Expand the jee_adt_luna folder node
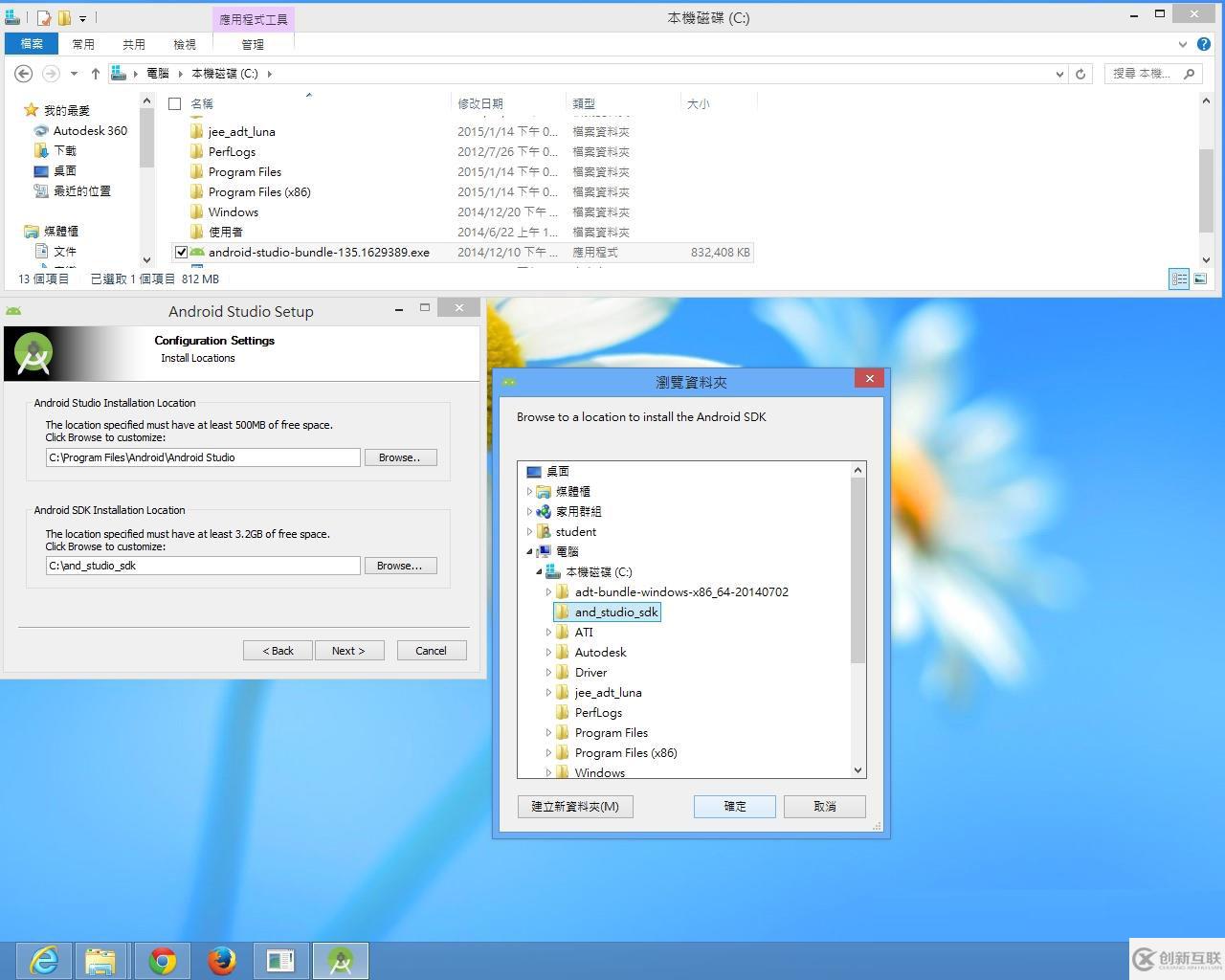 click(548, 692)
